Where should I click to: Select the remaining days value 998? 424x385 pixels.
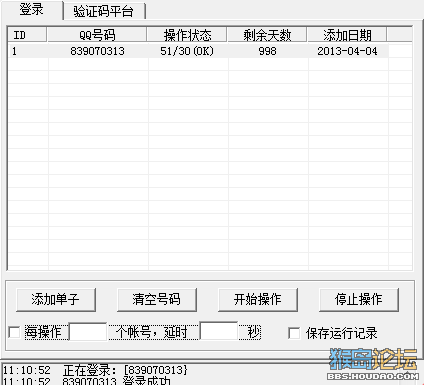coord(267,51)
